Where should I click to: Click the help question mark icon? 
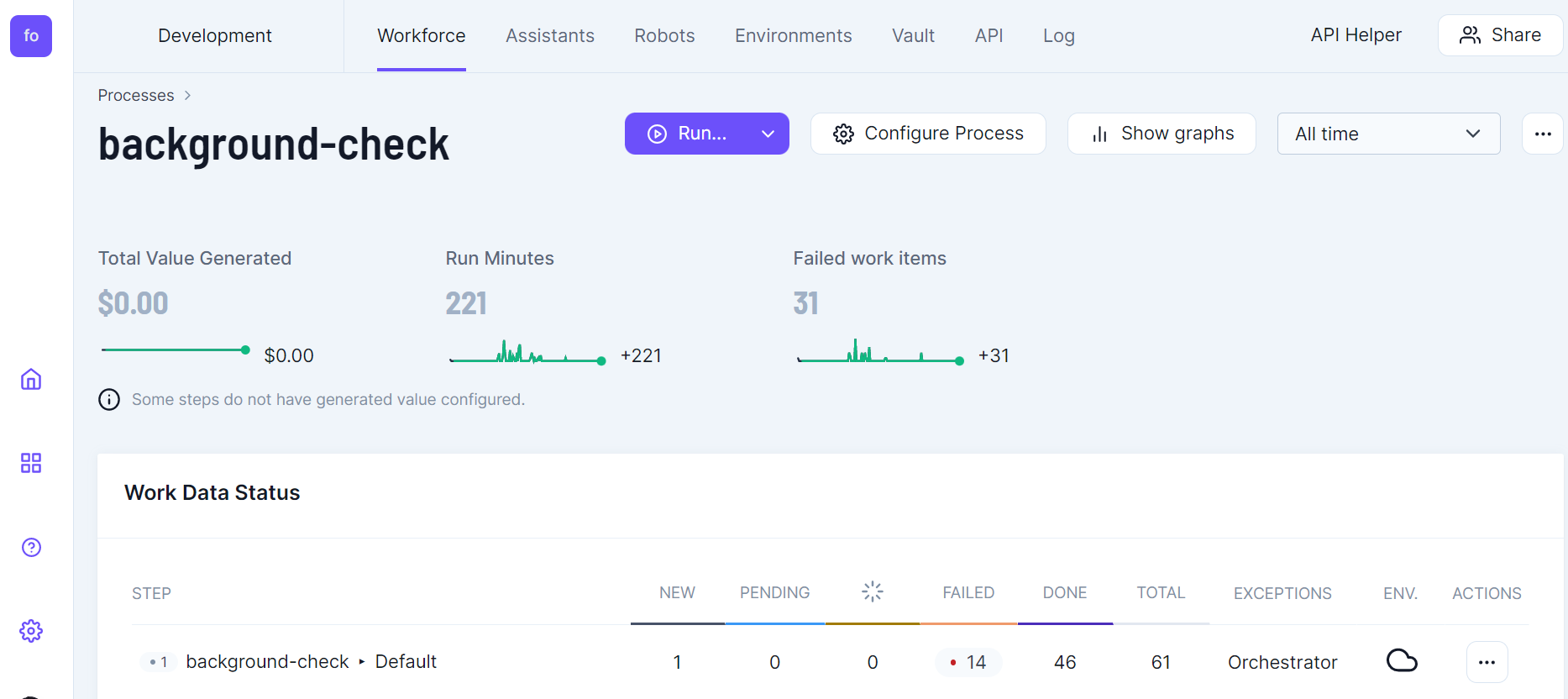tap(31, 548)
